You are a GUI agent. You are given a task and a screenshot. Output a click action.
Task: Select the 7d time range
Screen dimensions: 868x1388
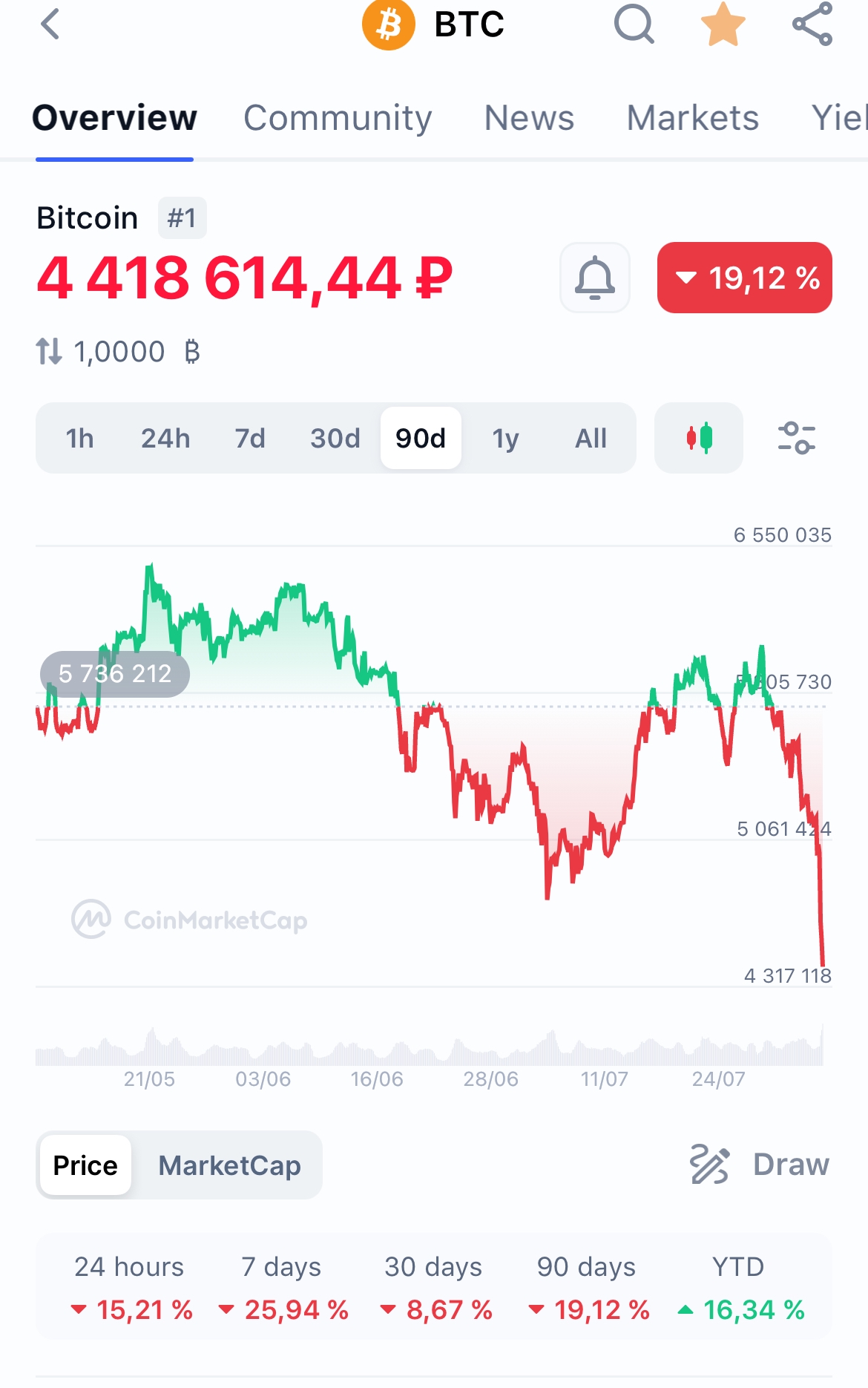coord(250,438)
